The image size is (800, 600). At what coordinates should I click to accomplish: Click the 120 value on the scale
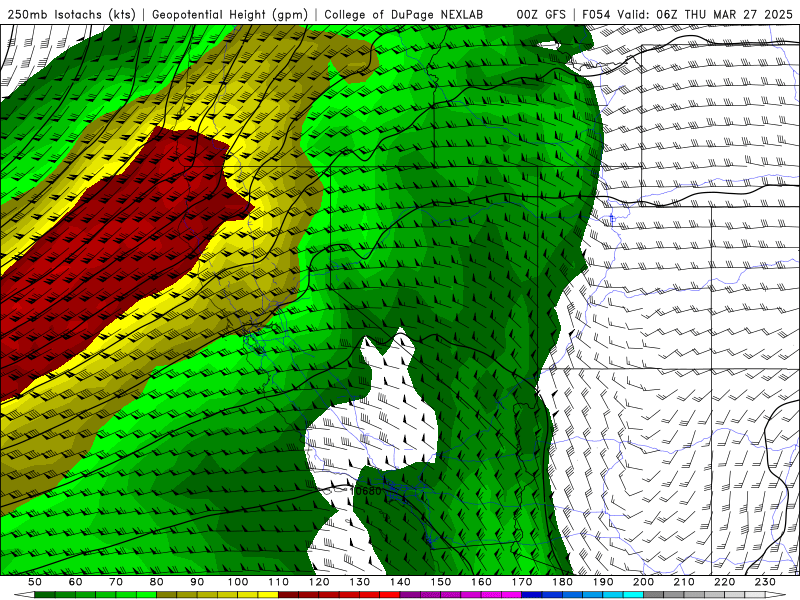[x=319, y=582]
